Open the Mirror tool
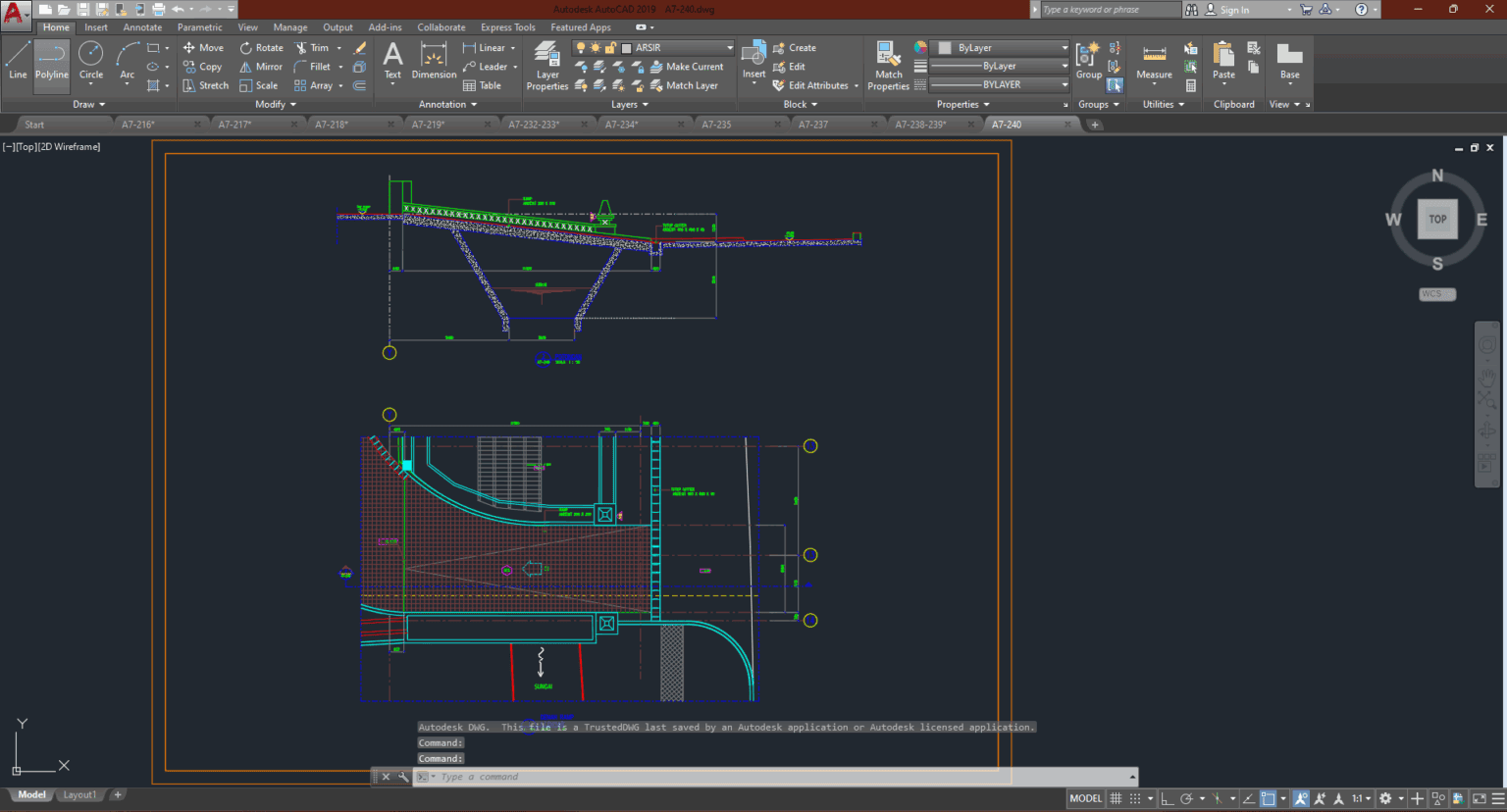Screen dimensions: 1507x812 coord(260,66)
